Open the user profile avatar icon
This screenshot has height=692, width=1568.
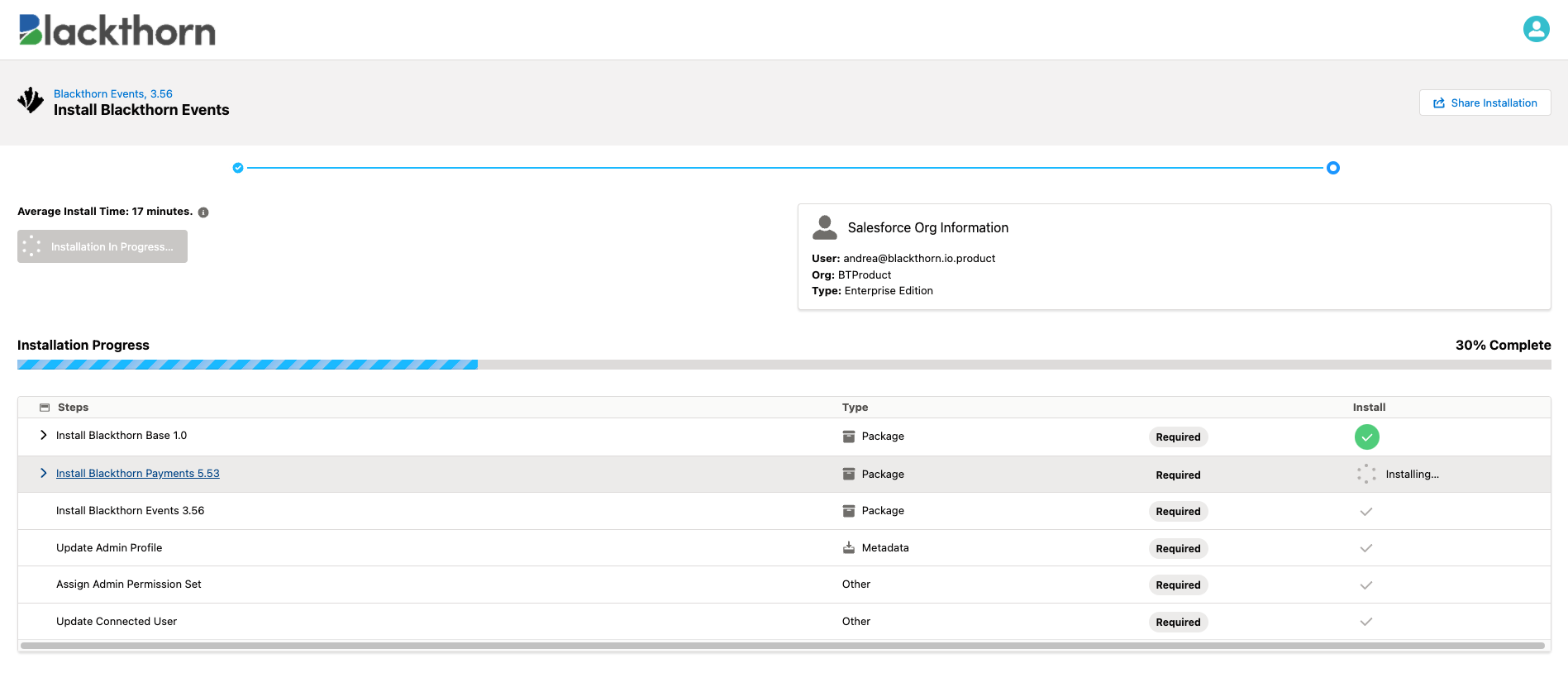1536,29
